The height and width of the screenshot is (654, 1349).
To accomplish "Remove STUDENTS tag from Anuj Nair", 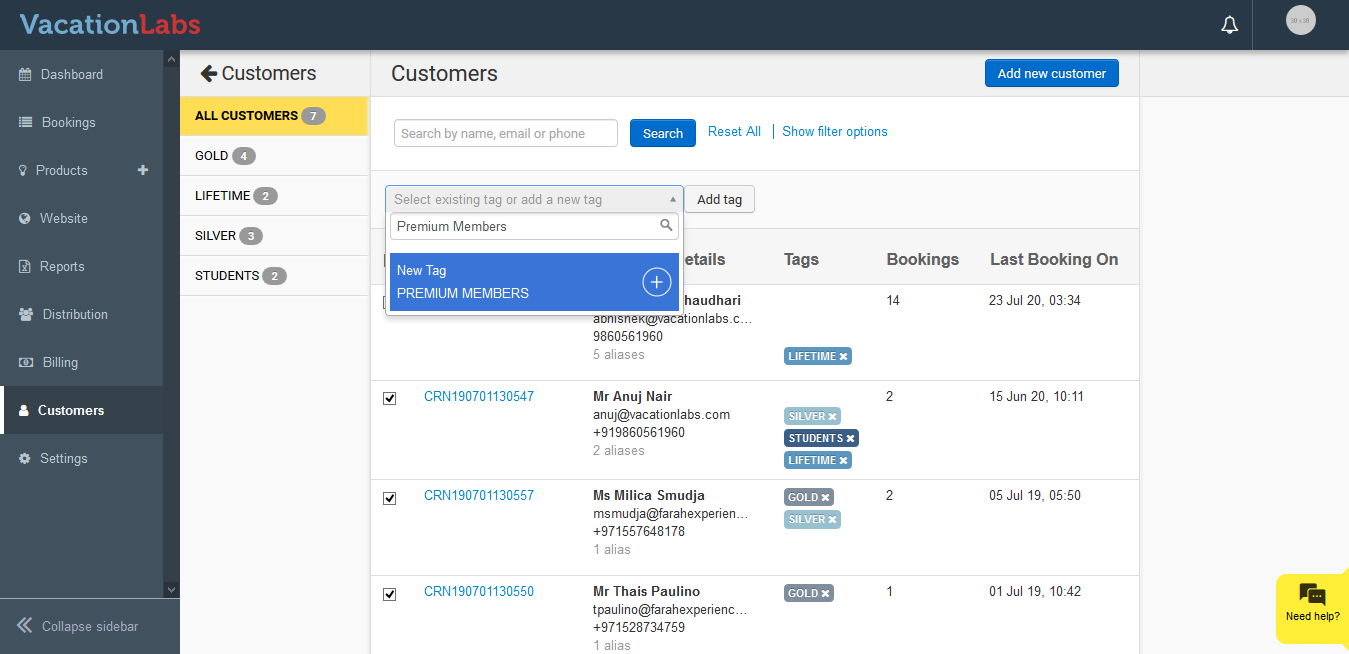I will tap(850, 438).
